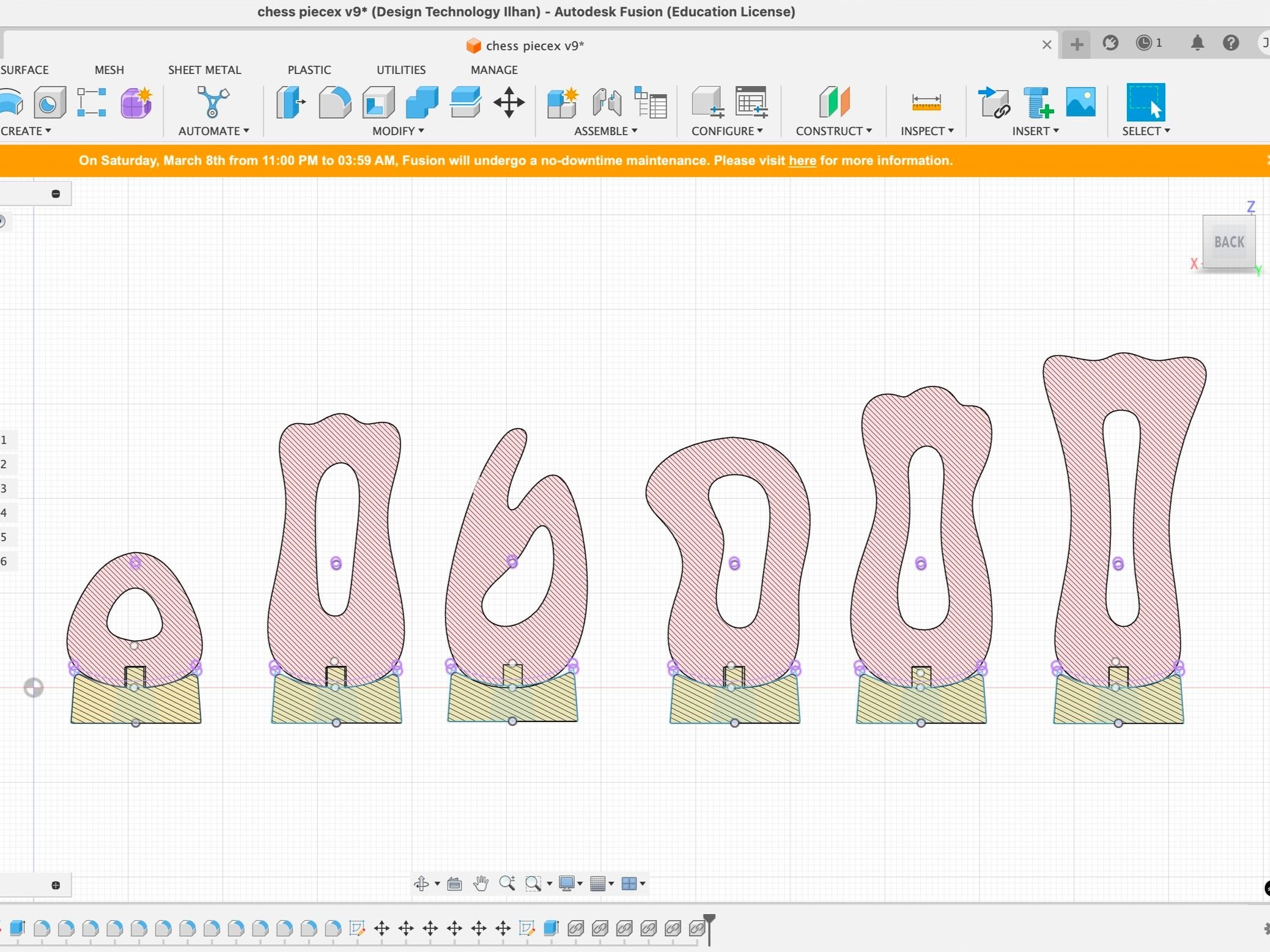Viewport: 1270px width, 952px height.
Task: Click the Combine bodies icon
Action: (x=422, y=102)
